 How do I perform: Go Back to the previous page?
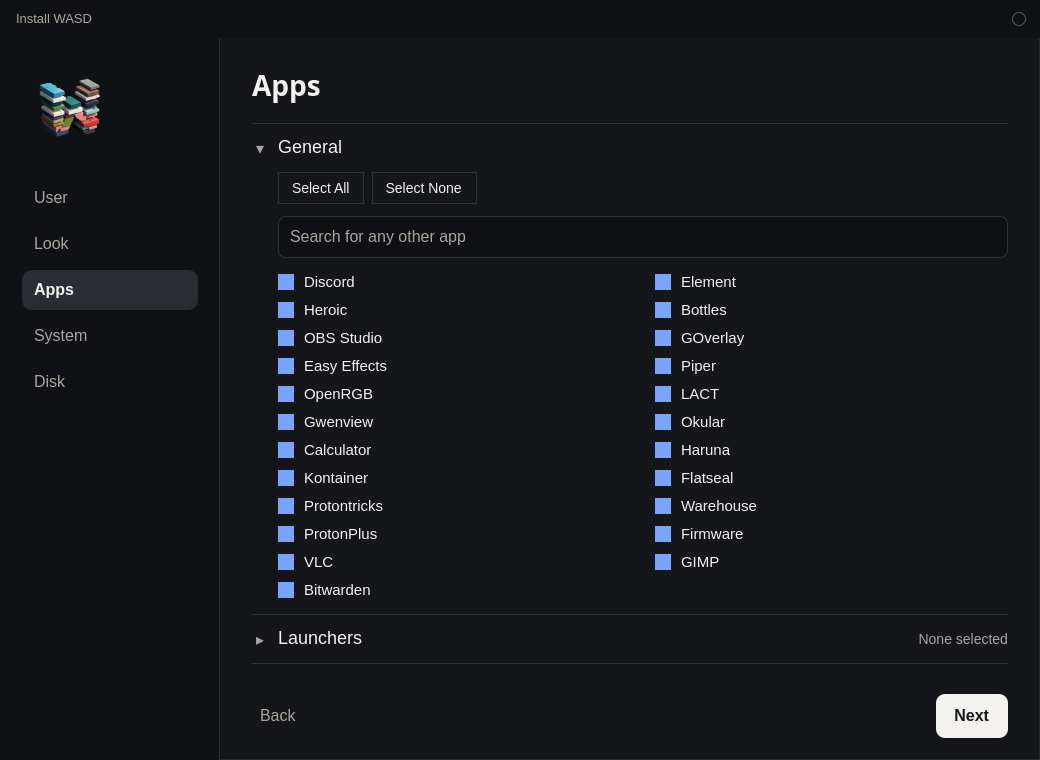point(277,716)
